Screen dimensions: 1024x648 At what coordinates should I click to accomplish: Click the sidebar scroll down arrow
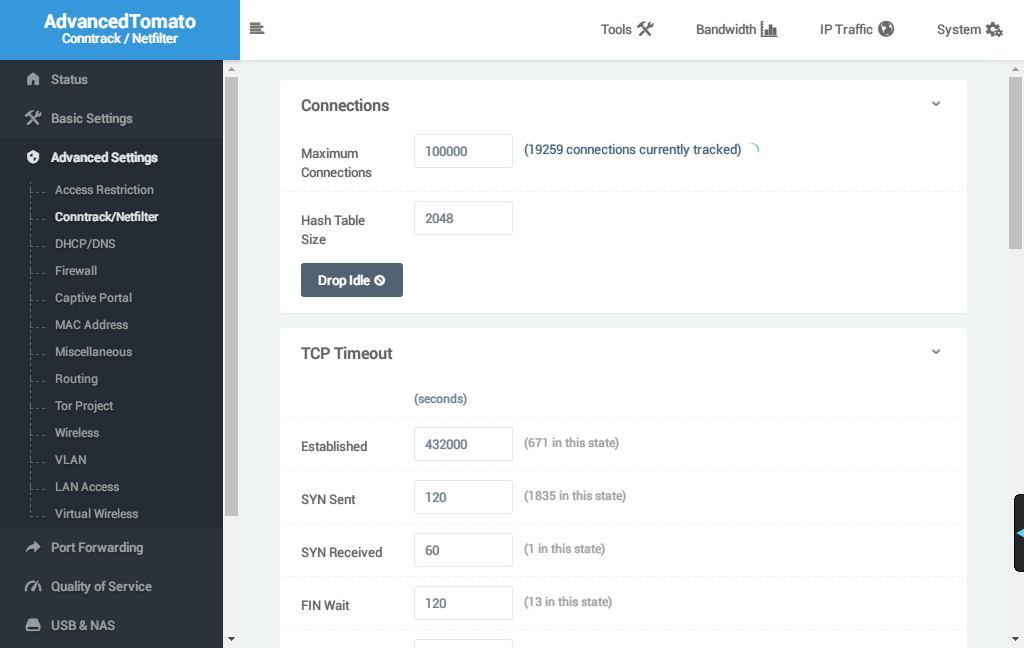click(x=231, y=638)
